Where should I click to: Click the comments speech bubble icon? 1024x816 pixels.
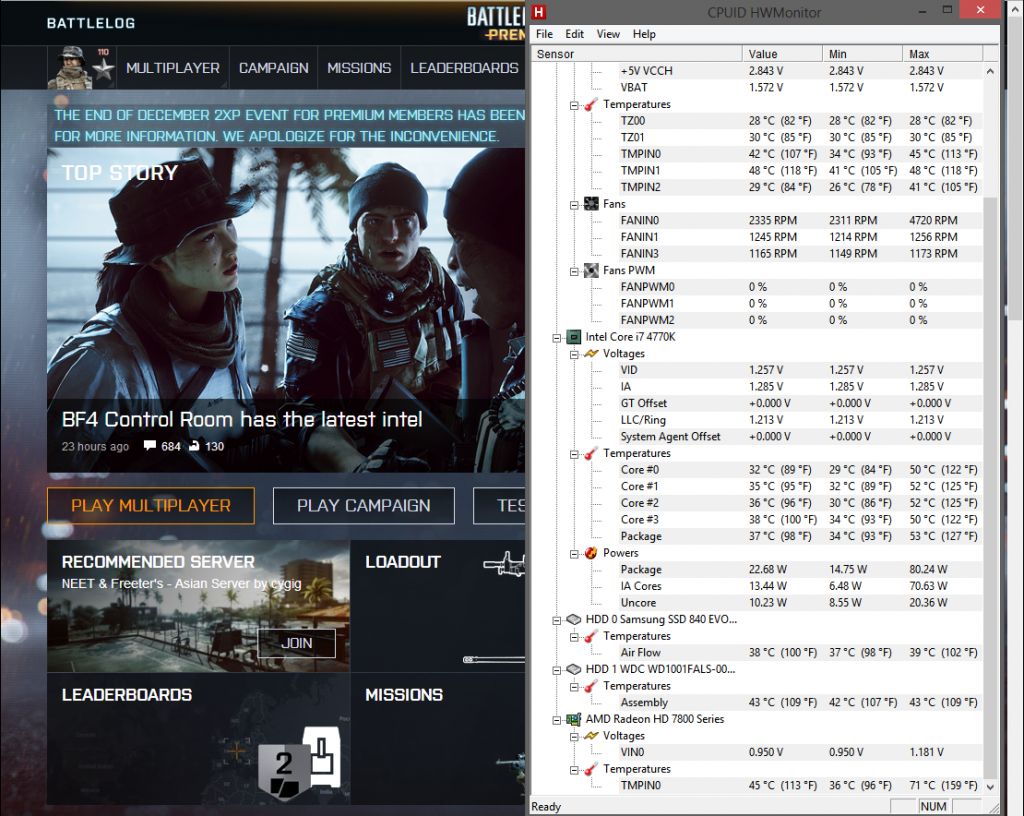pyautogui.click(x=149, y=446)
